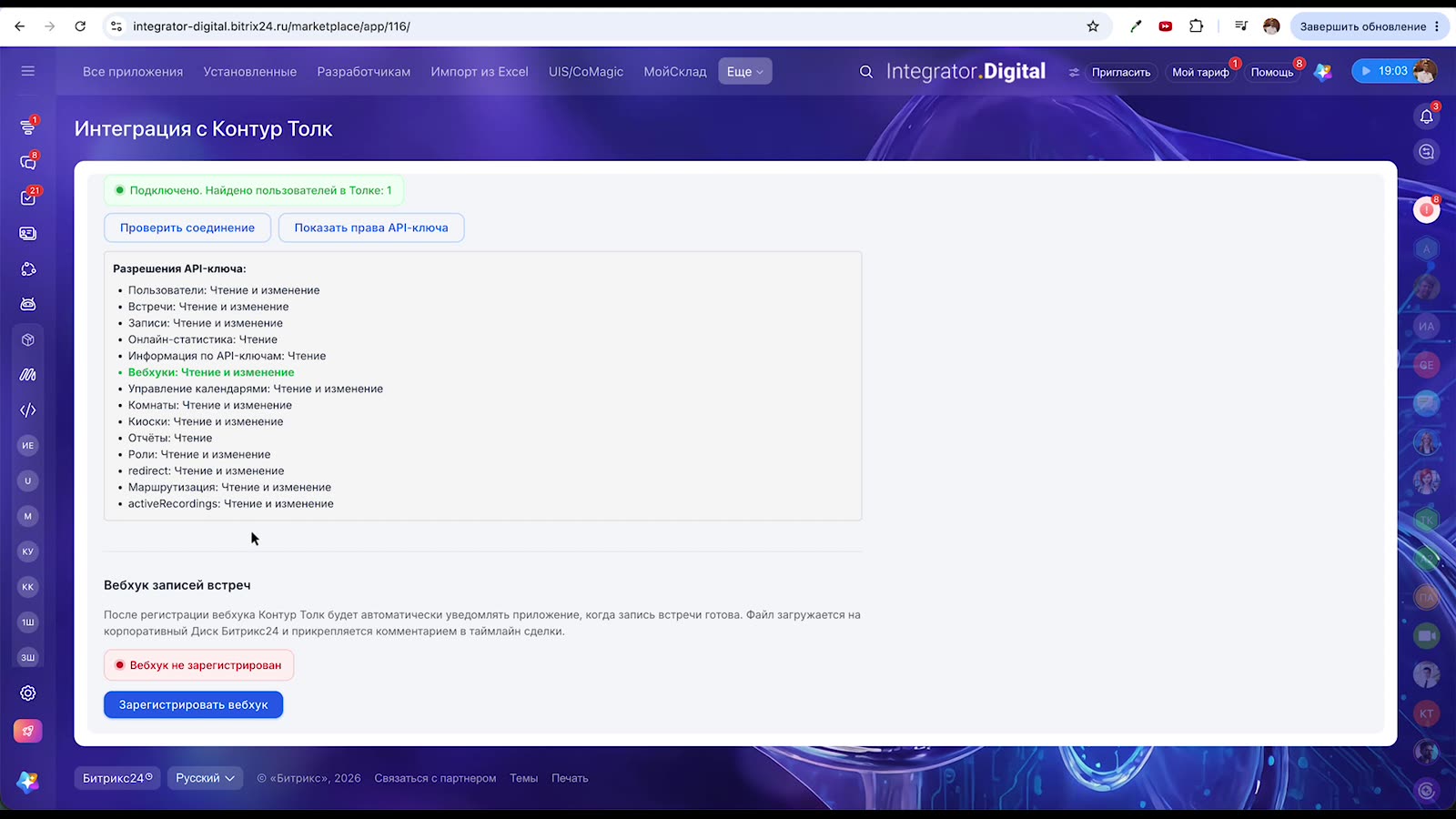Click the pink rocket icon in the sidebar
The image size is (1456, 819).
[x=28, y=731]
